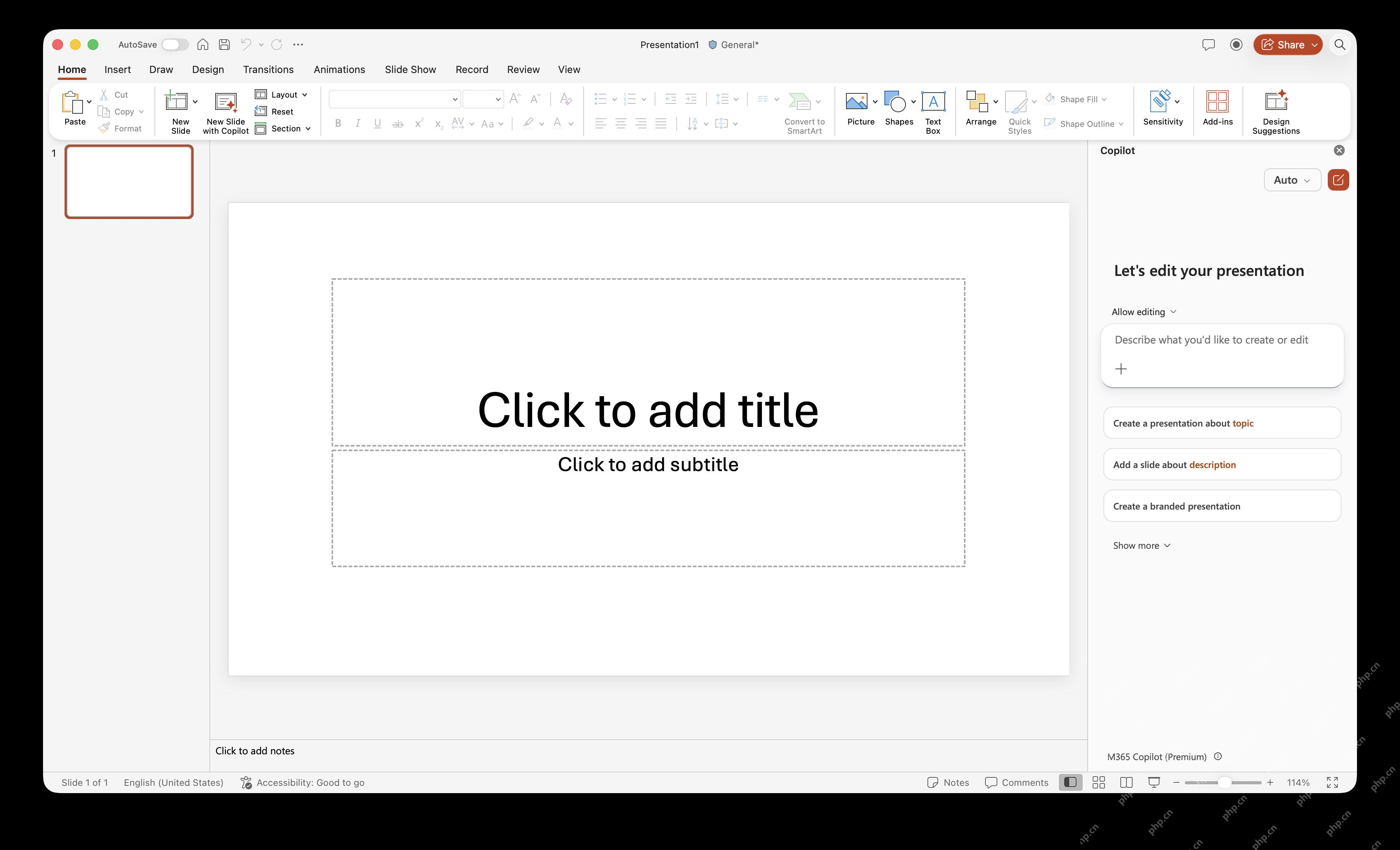Click the Arrange icon
The width and height of the screenshot is (1400, 850).
[x=977, y=102]
